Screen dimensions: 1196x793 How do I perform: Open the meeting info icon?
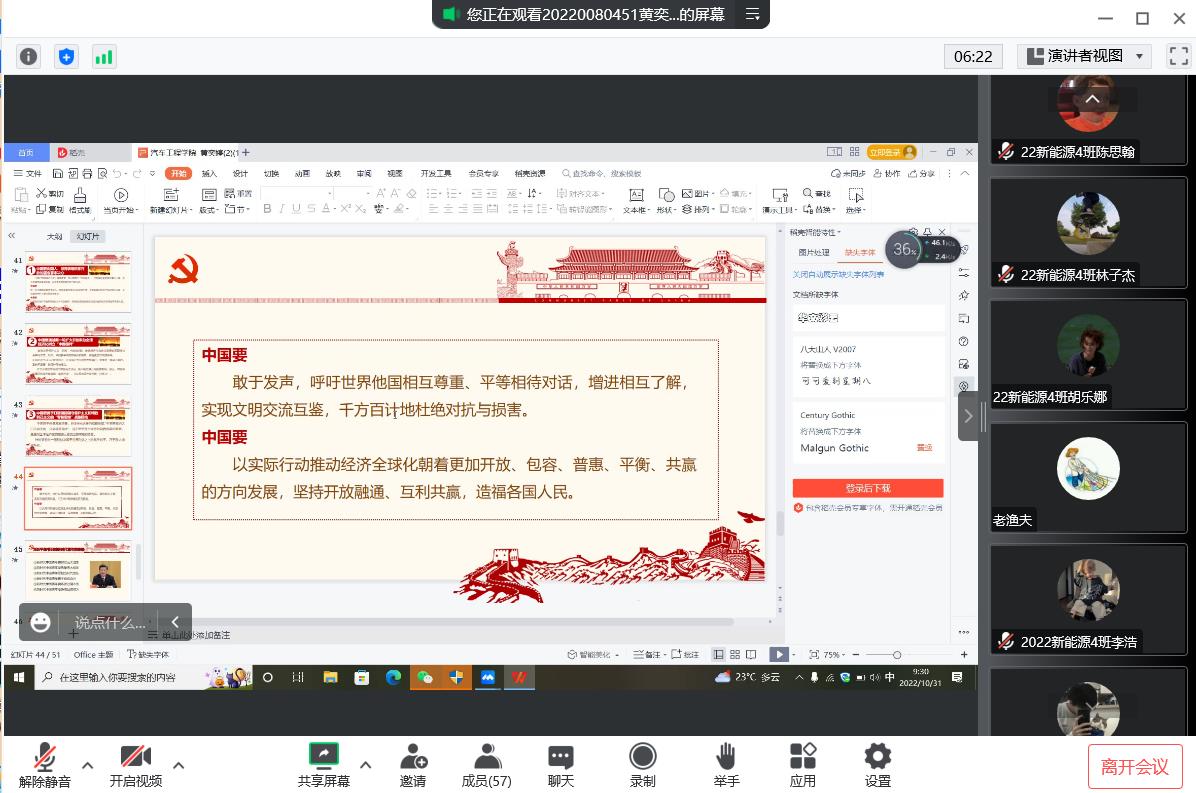click(x=29, y=57)
